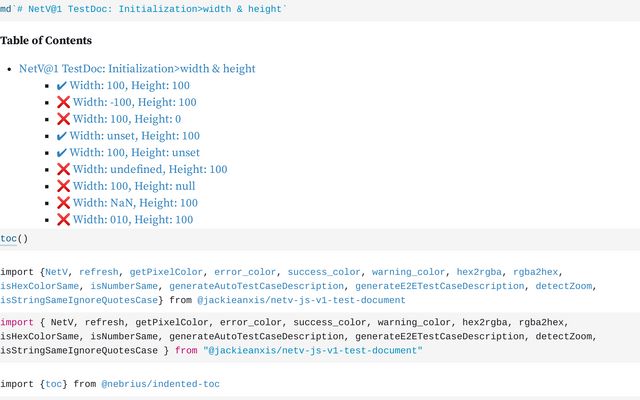
Task: Open the @nebrius/indented-toc notebook link
Action: [x=160, y=384]
